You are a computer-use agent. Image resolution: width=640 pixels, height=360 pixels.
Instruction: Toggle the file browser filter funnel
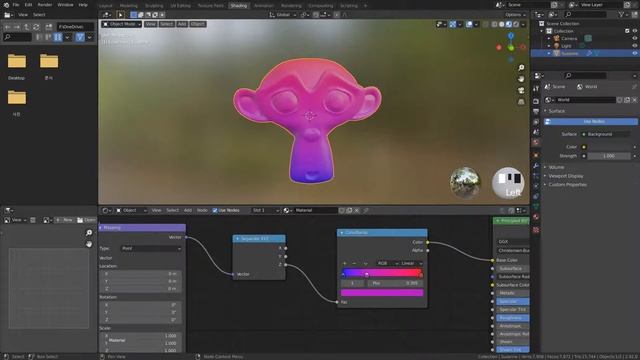pos(80,37)
